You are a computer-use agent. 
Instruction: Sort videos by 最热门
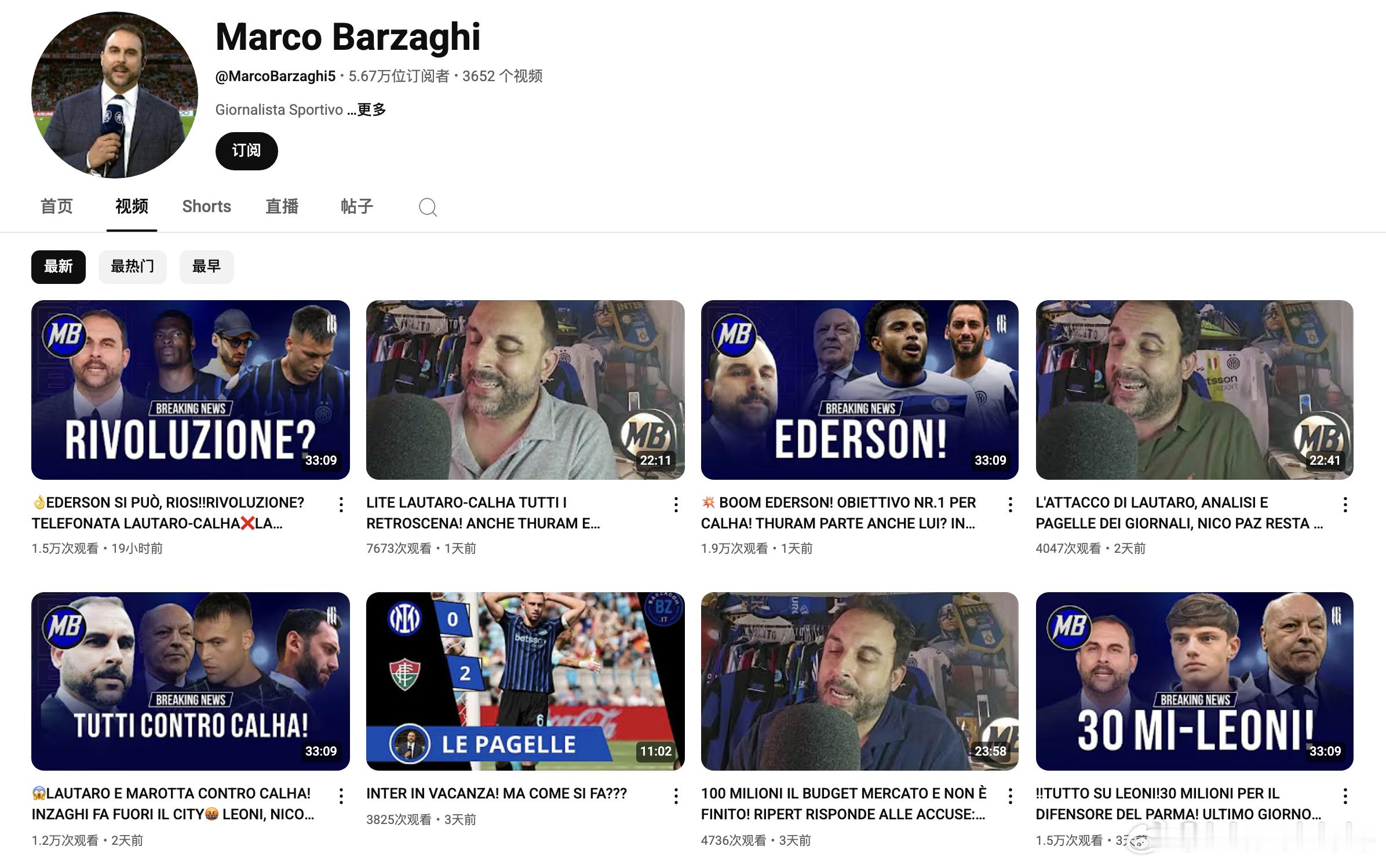pyautogui.click(x=133, y=267)
